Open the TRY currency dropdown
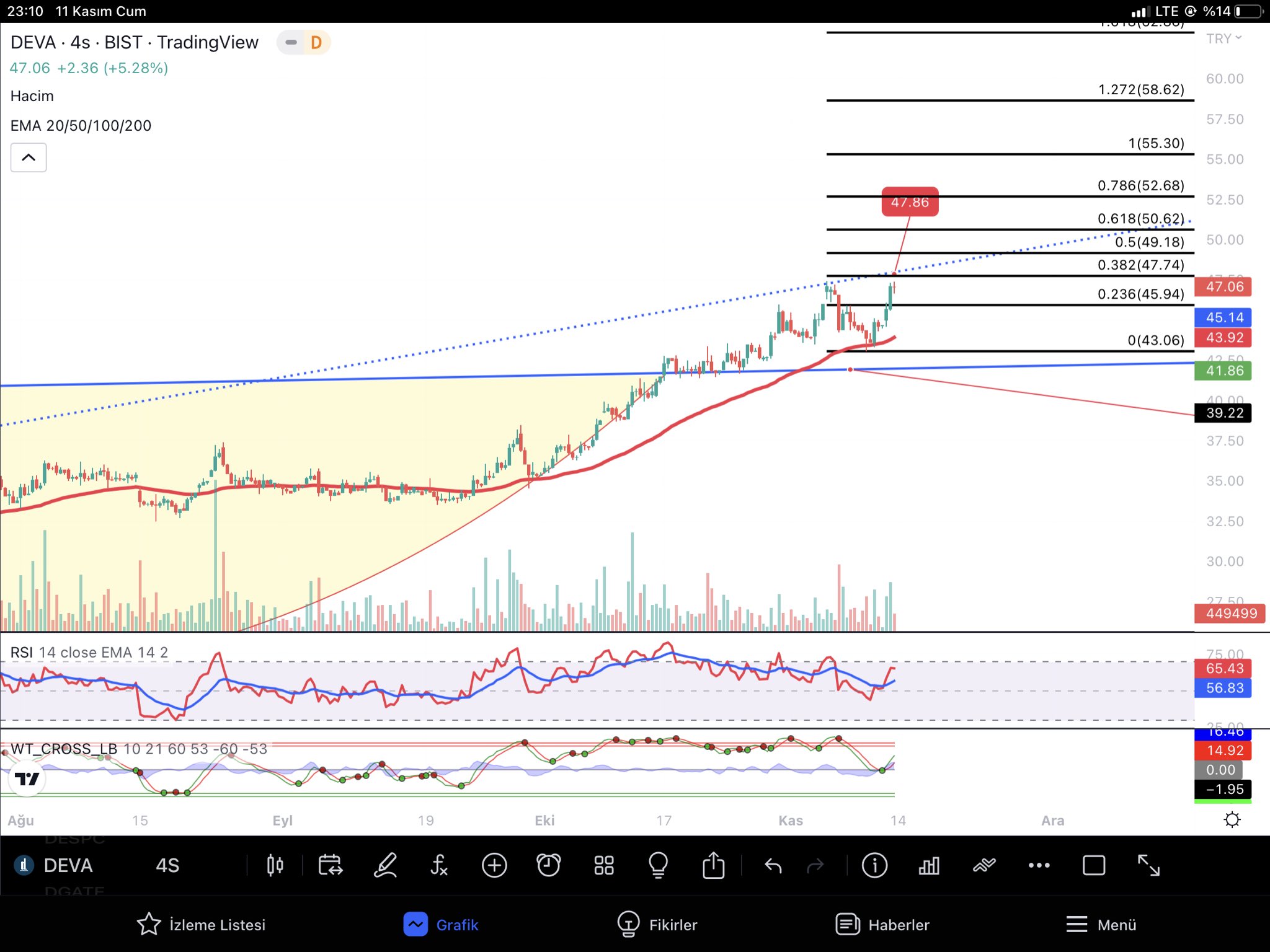This screenshot has width=1270, height=952. 1223,38
